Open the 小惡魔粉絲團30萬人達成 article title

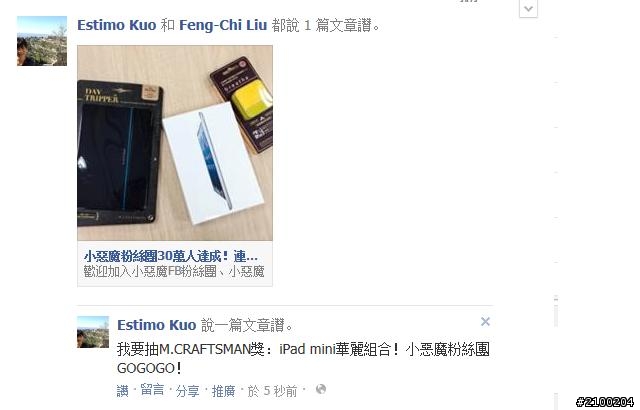(x=171, y=256)
